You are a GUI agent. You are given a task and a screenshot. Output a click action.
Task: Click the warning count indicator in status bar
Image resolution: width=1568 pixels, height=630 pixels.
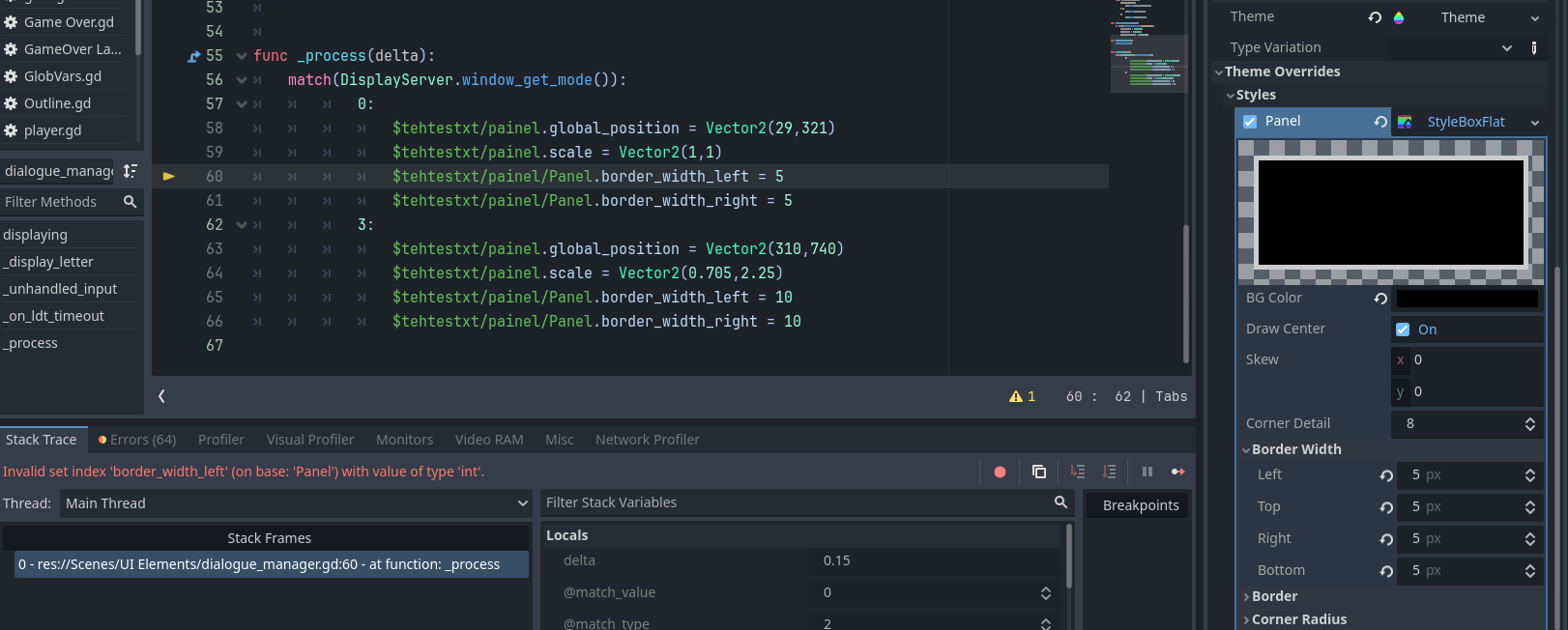(1022, 396)
